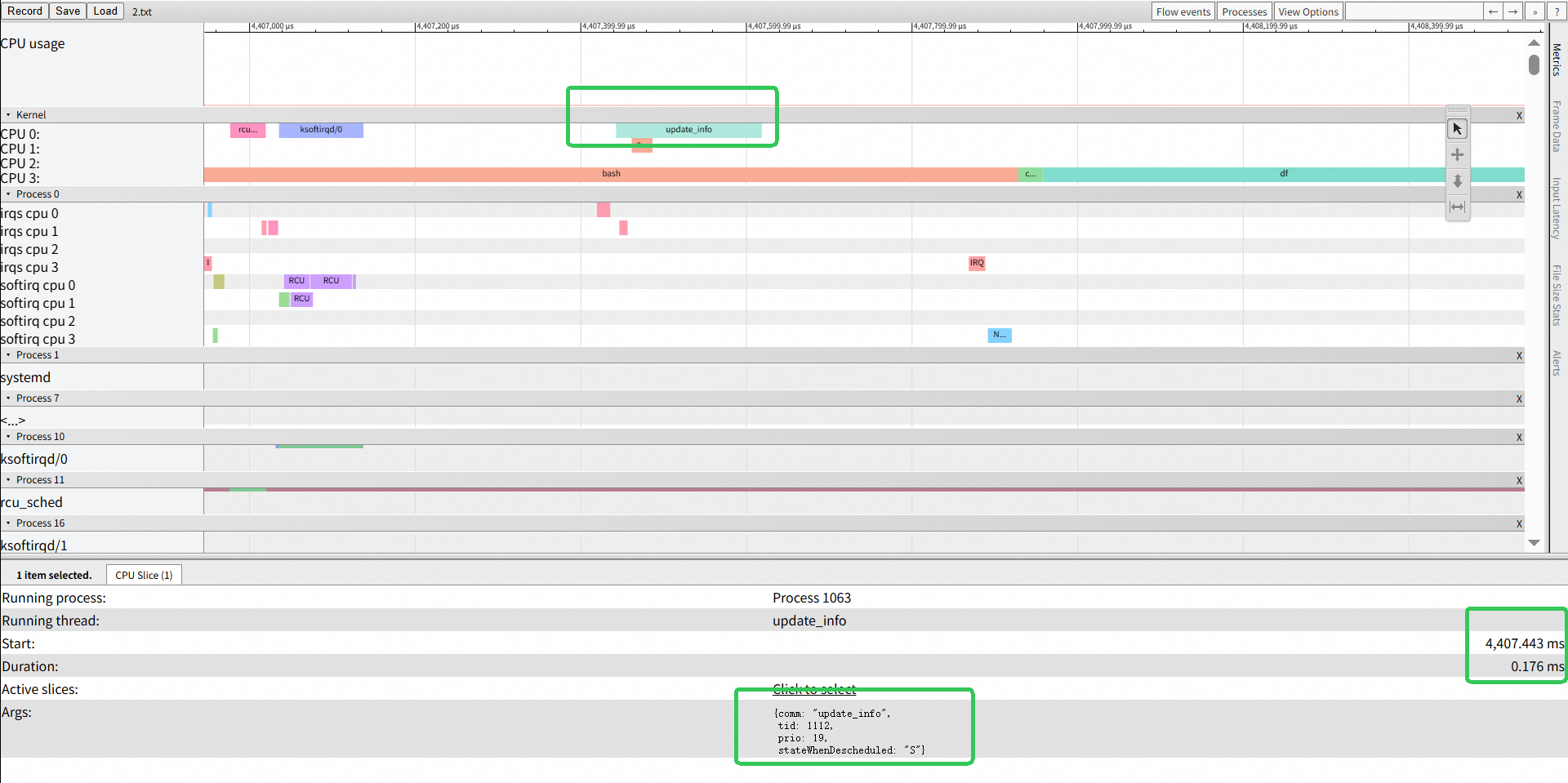Select the pan tool
Viewport: 1568px width, 783px height.
1457,155
